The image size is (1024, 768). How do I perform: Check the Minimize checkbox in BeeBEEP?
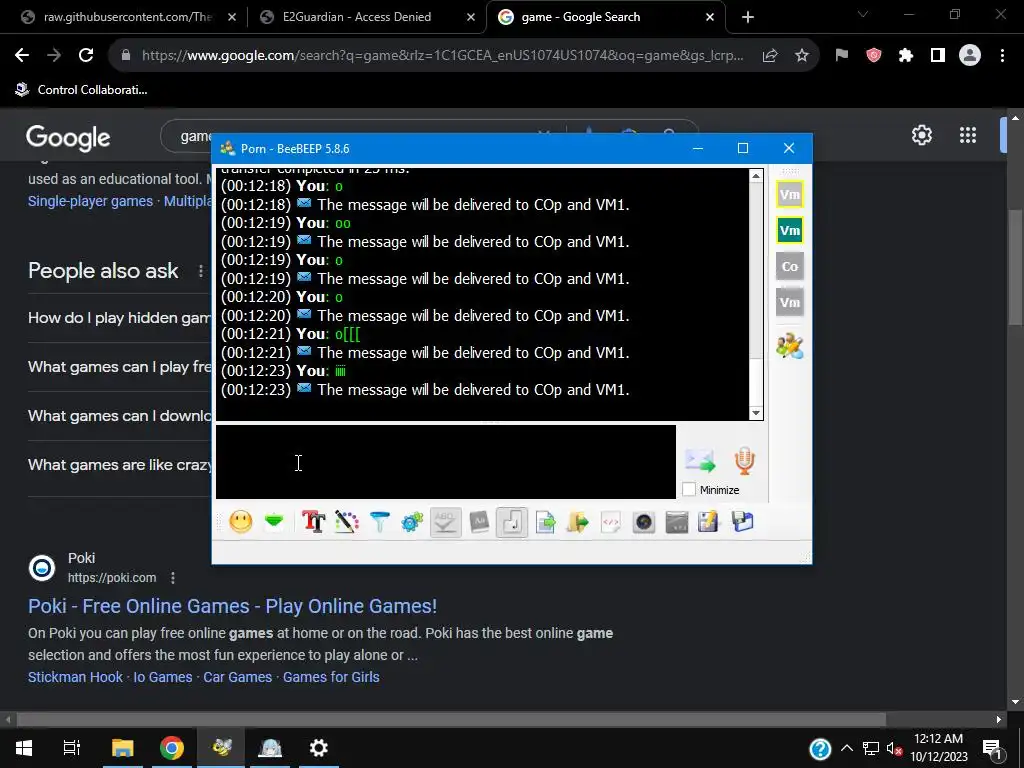(x=689, y=489)
